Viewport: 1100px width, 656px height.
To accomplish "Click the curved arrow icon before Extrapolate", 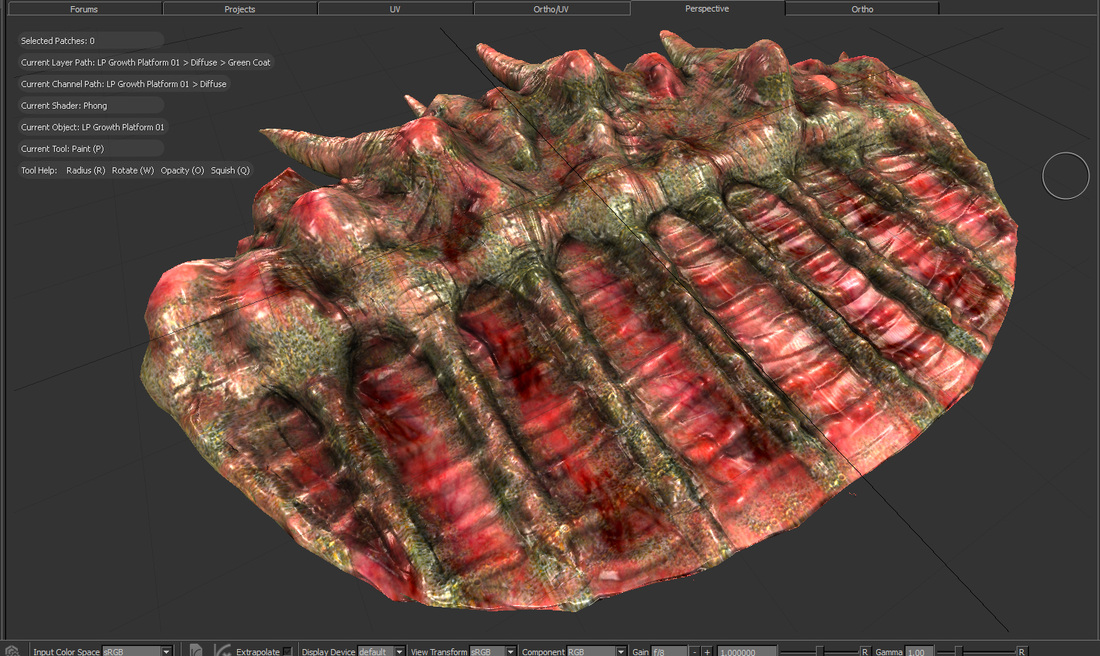I will coord(222,650).
